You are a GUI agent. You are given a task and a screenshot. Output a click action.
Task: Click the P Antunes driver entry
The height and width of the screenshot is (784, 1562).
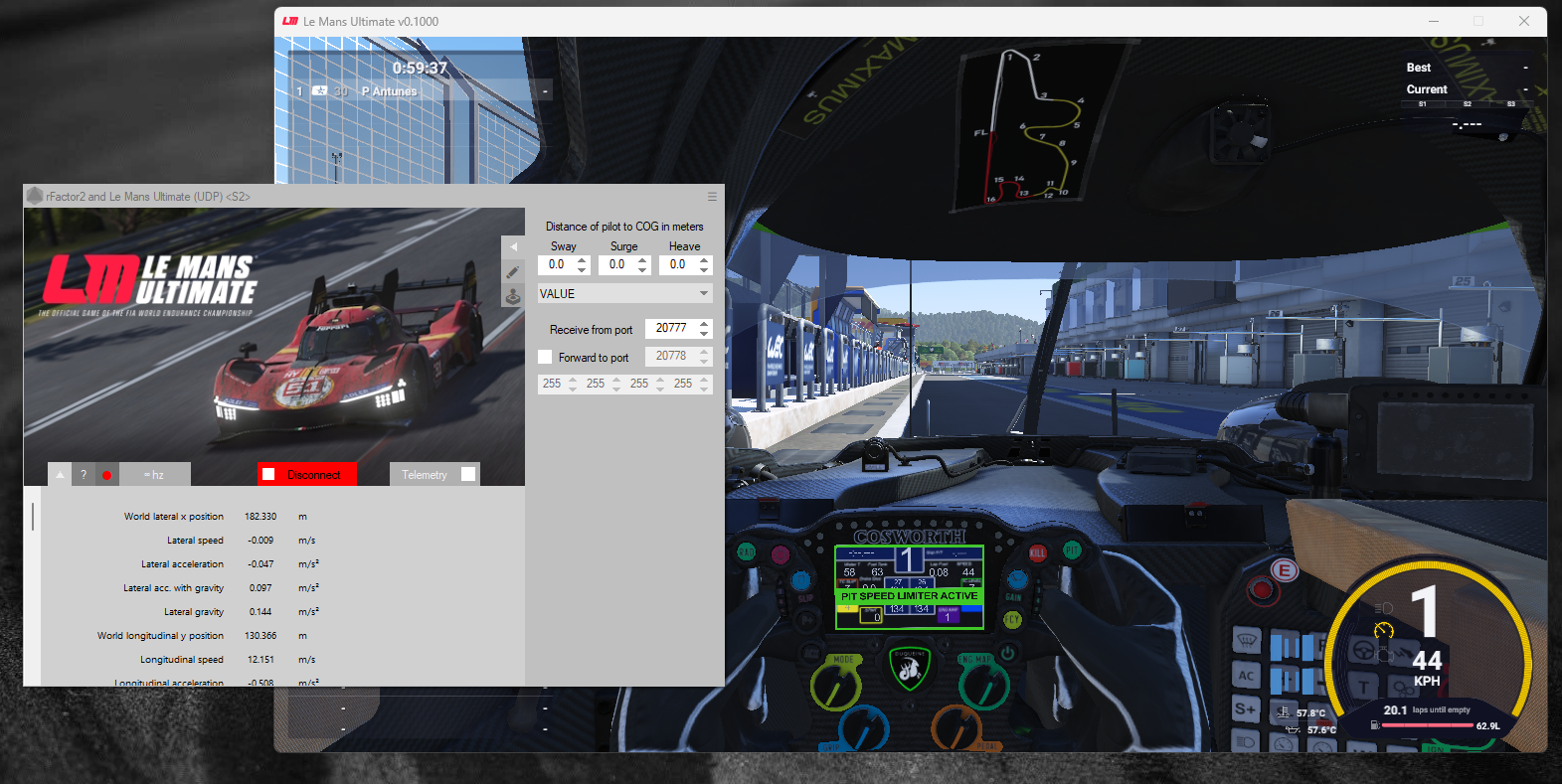coord(389,91)
